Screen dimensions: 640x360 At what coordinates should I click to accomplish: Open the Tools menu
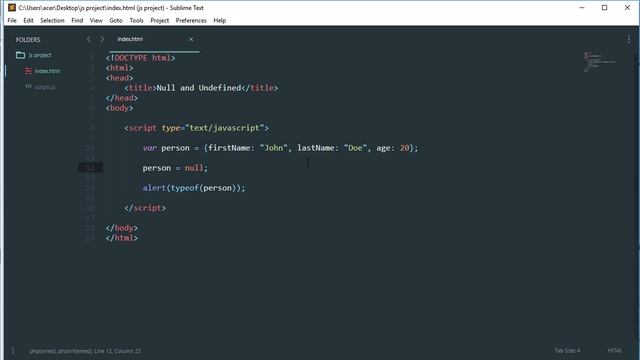click(x=136, y=20)
